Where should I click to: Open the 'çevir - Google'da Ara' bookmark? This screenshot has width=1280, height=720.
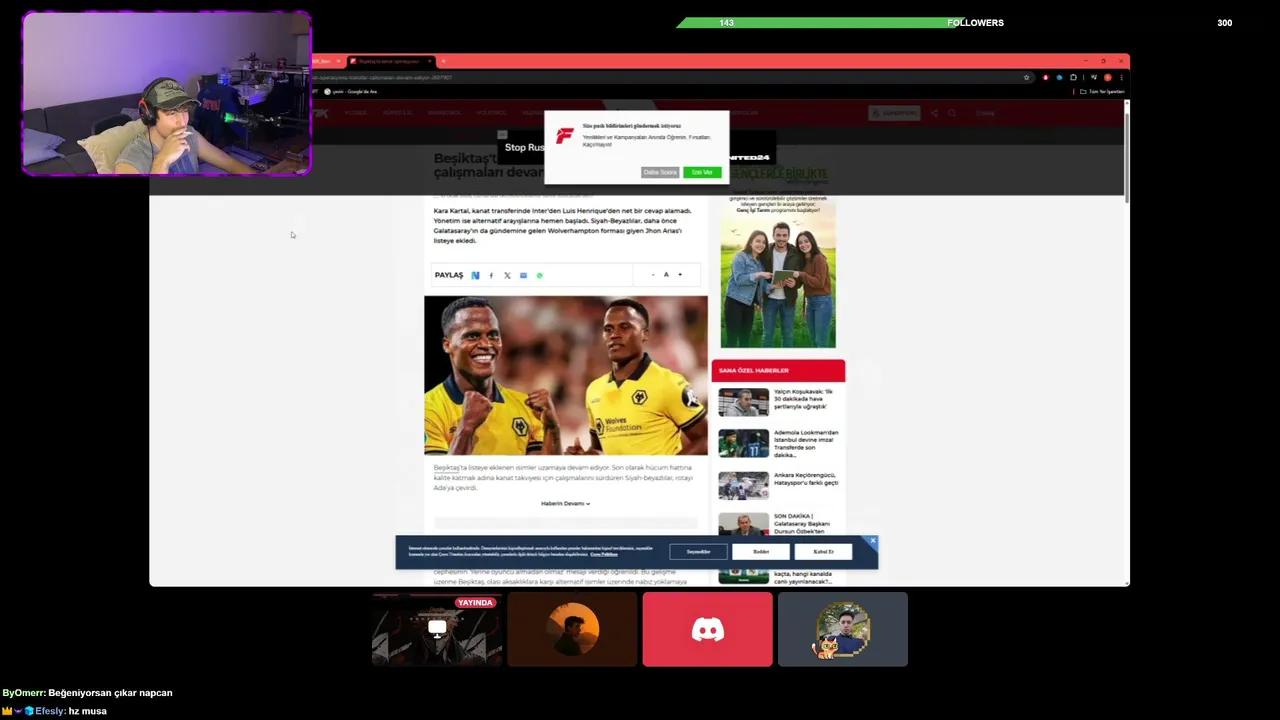(x=351, y=91)
